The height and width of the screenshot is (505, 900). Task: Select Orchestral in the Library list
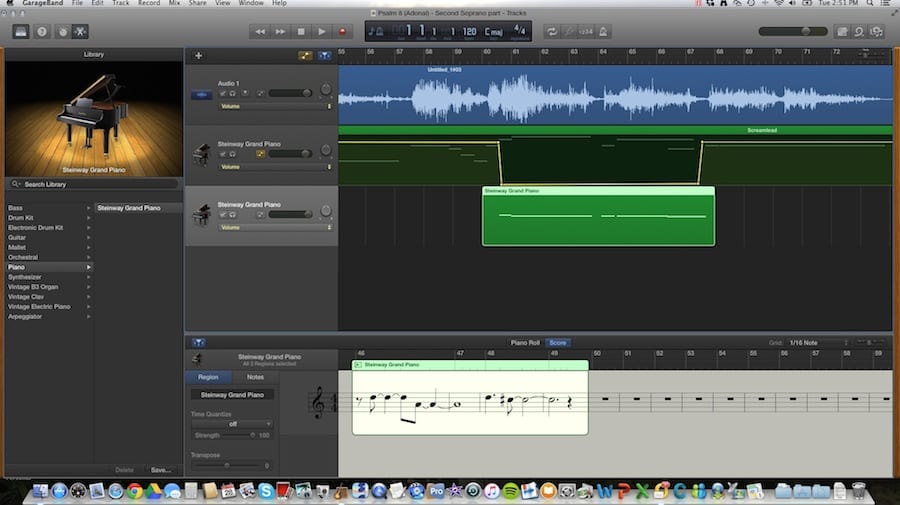pos(24,257)
